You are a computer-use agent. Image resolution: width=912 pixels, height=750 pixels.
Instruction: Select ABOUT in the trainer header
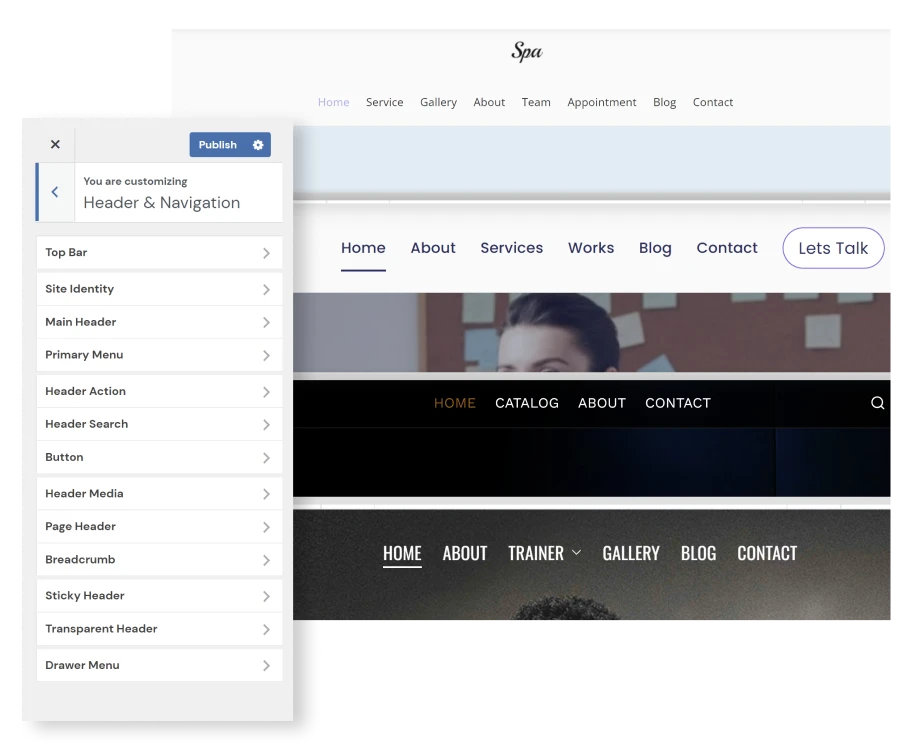coord(465,553)
